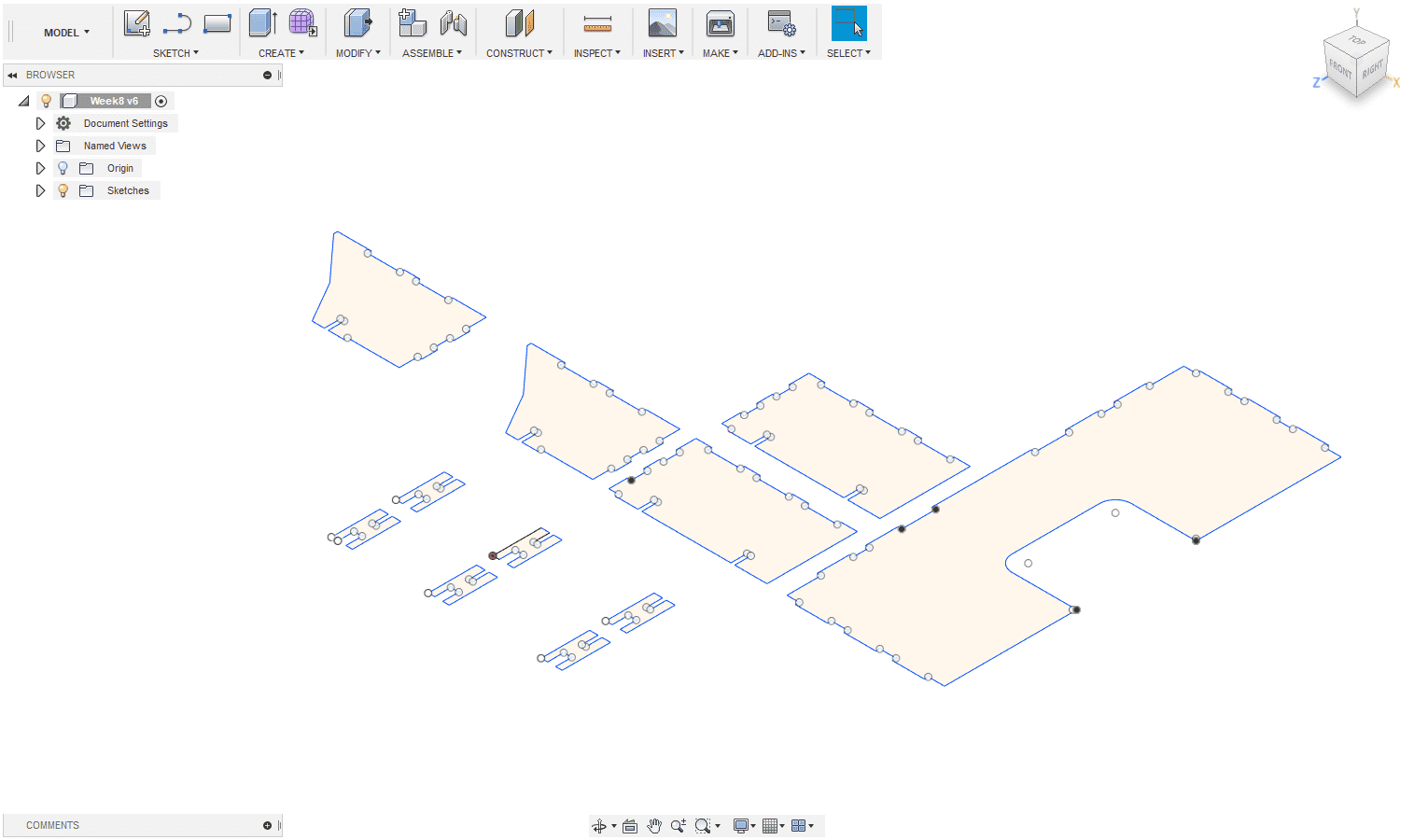Activate the Select tool icon
This screenshot has width=1414, height=840.
(x=848, y=23)
